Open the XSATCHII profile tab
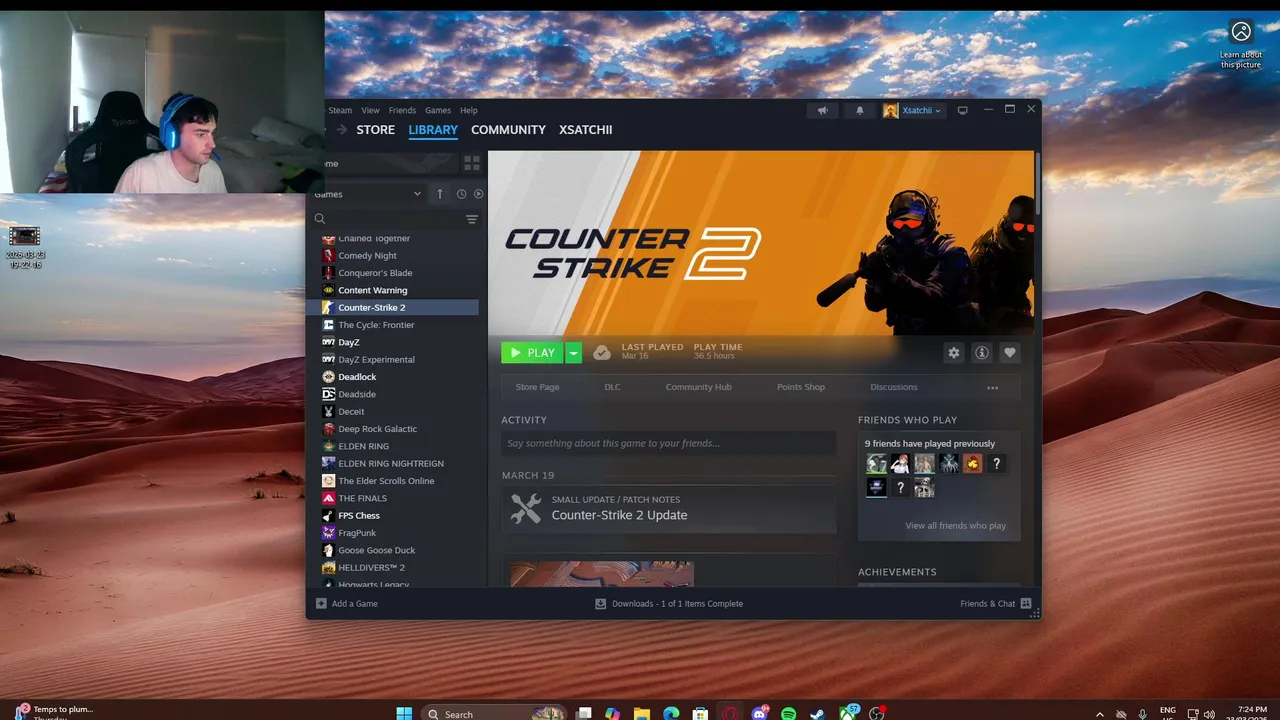1280x720 pixels. 586,130
